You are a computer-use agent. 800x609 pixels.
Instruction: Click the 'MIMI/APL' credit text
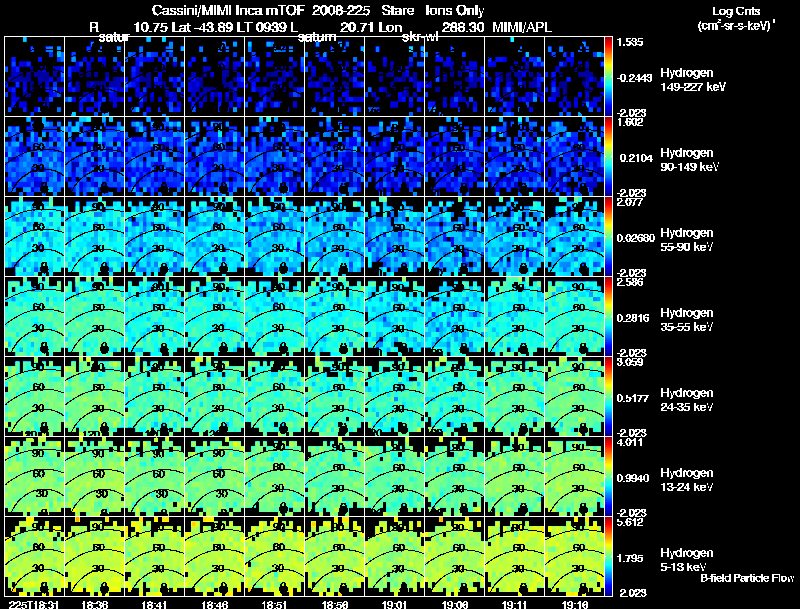(521, 27)
